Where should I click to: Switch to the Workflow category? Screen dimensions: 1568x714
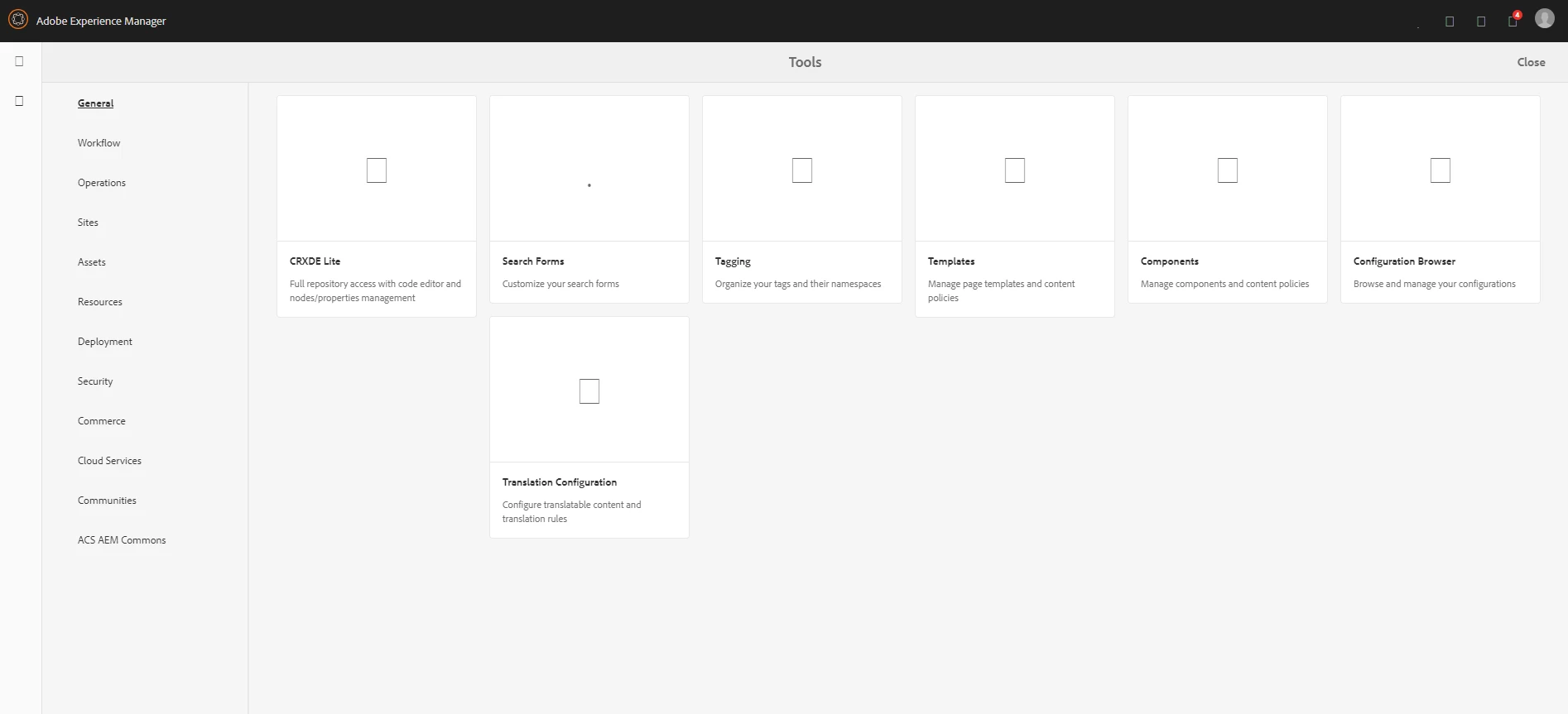[99, 143]
